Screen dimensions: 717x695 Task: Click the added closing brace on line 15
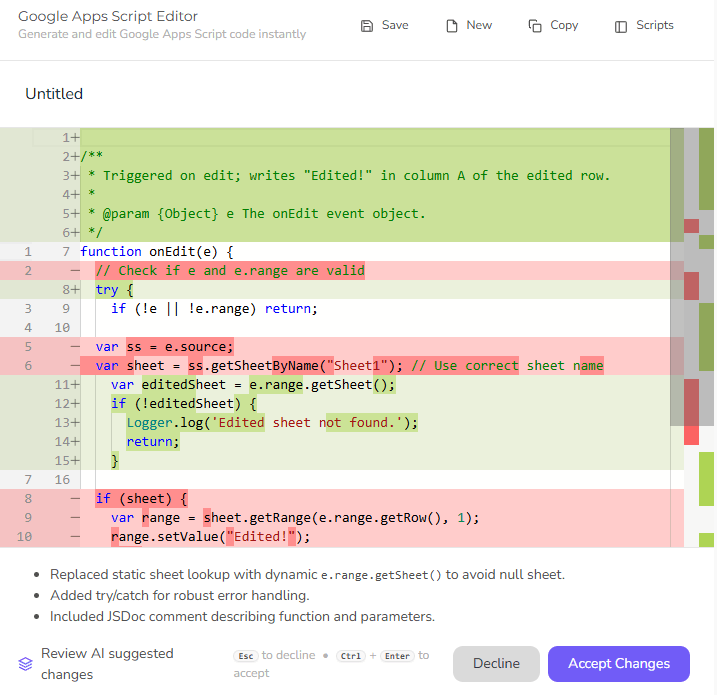pos(115,460)
